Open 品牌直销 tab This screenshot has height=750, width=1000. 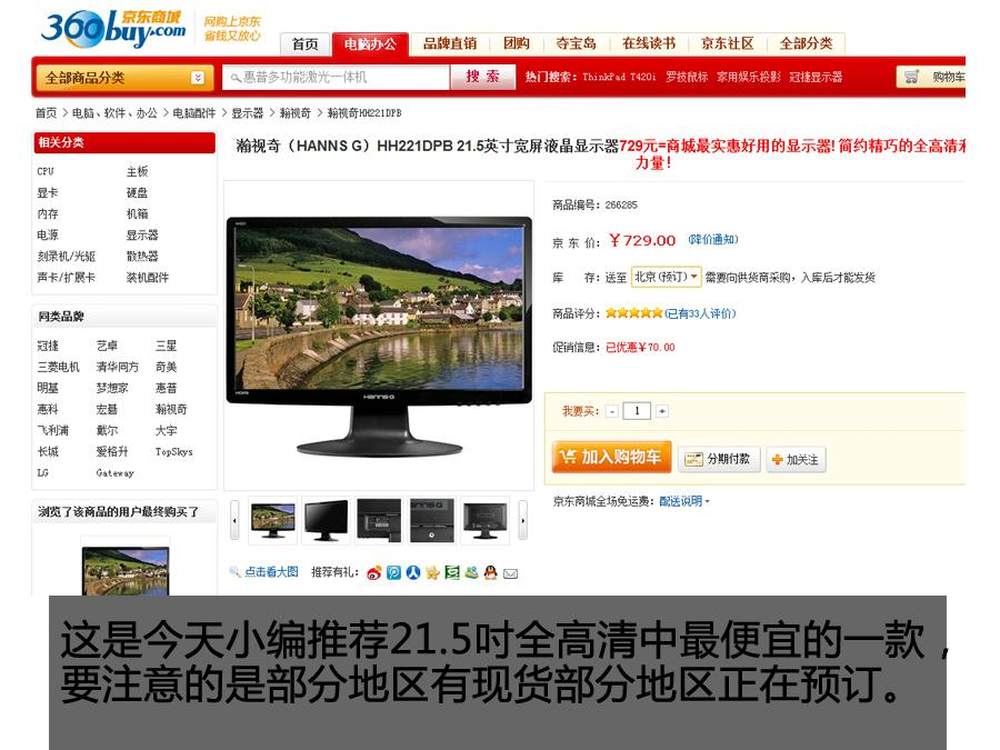click(450, 43)
